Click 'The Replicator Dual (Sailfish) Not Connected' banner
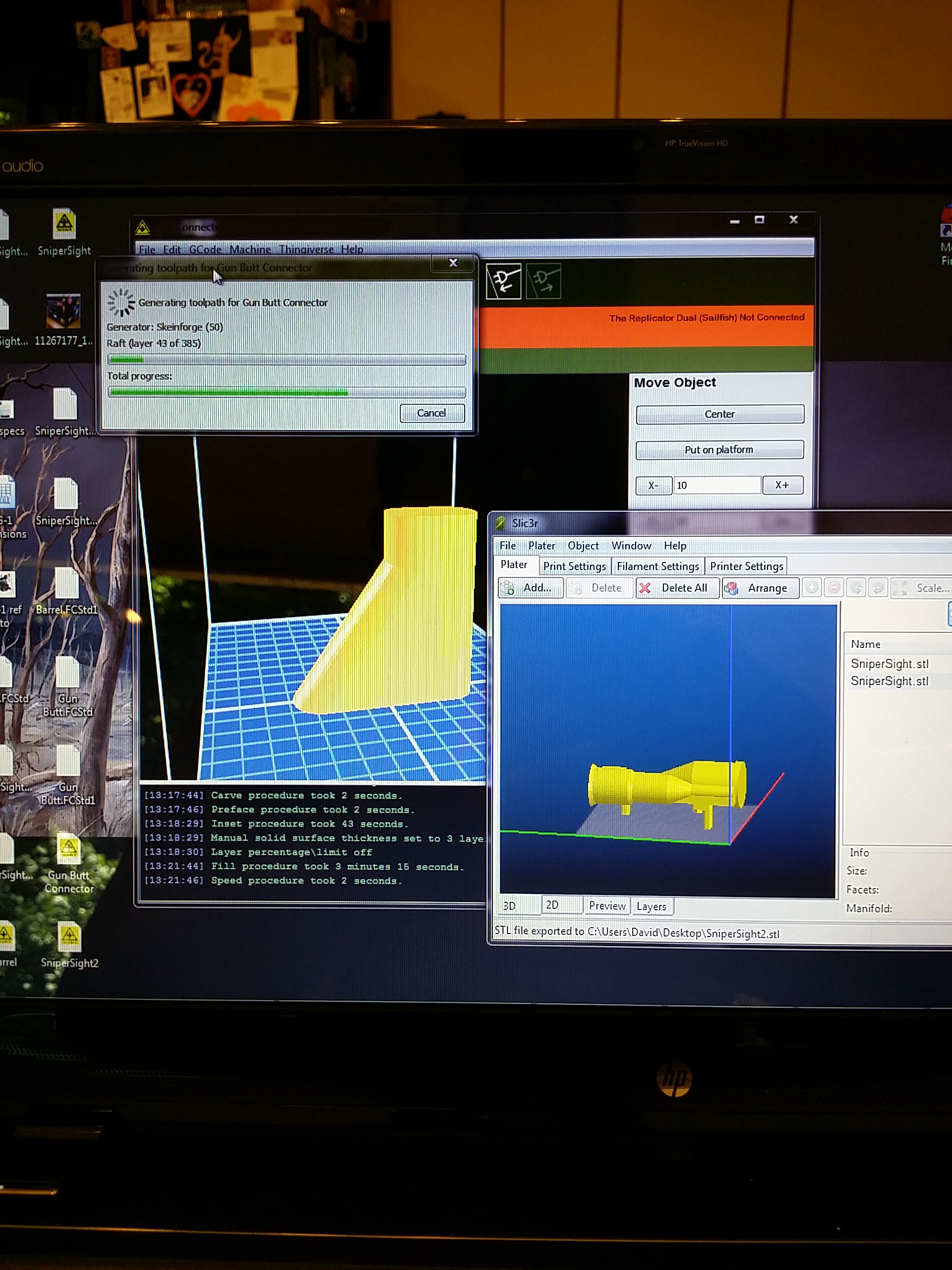 707,317
